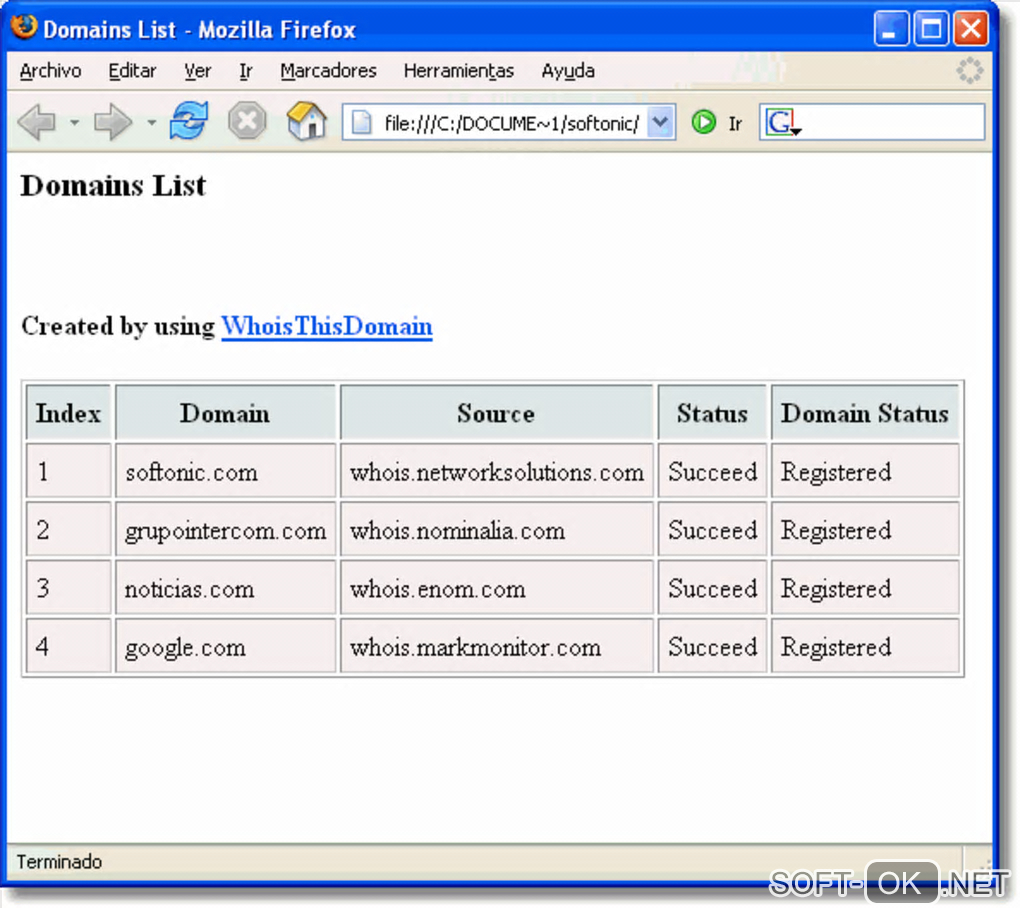Image resolution: width=1020 pixels, height=908 pixels.
Task: Click the 'Index' column header
Action: click(68, 412)
